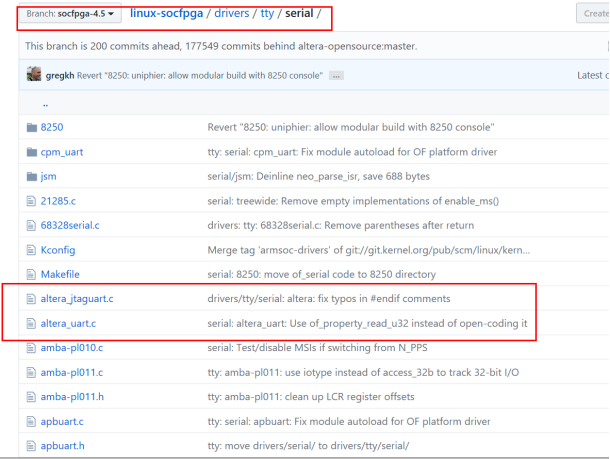Open move drivers/serial/ to drivers/tty/serial/ commit
610x459 pixels.
pyautogui.click(x=308, y=446)
